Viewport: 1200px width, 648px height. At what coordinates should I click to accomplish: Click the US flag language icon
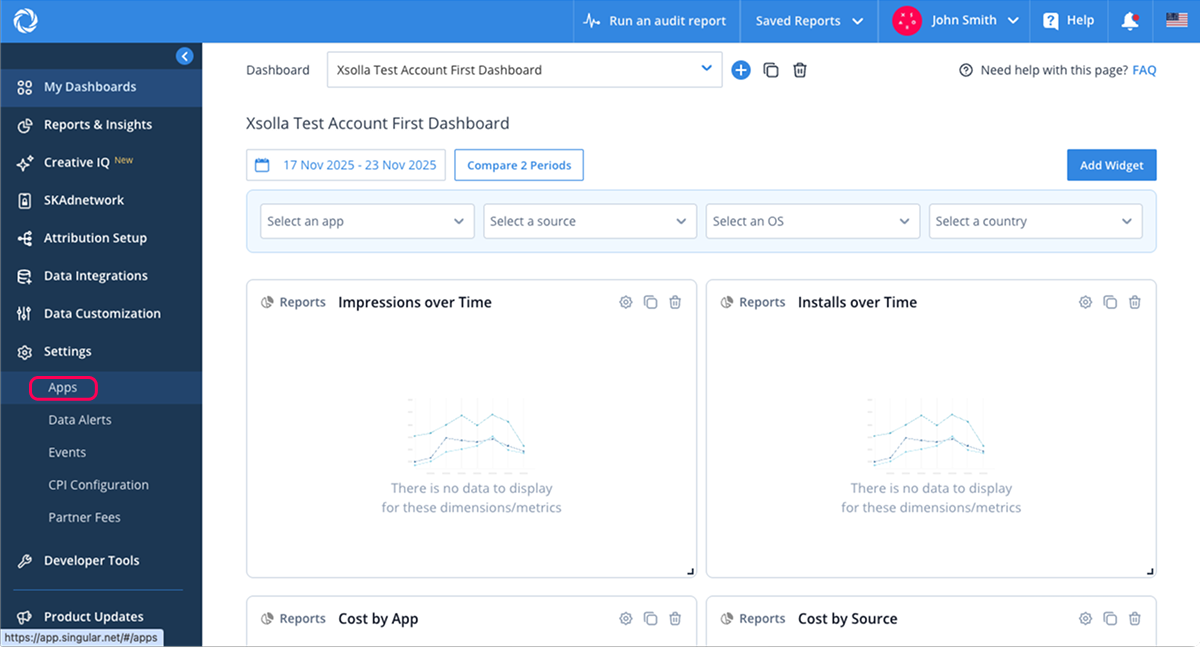1176,21
